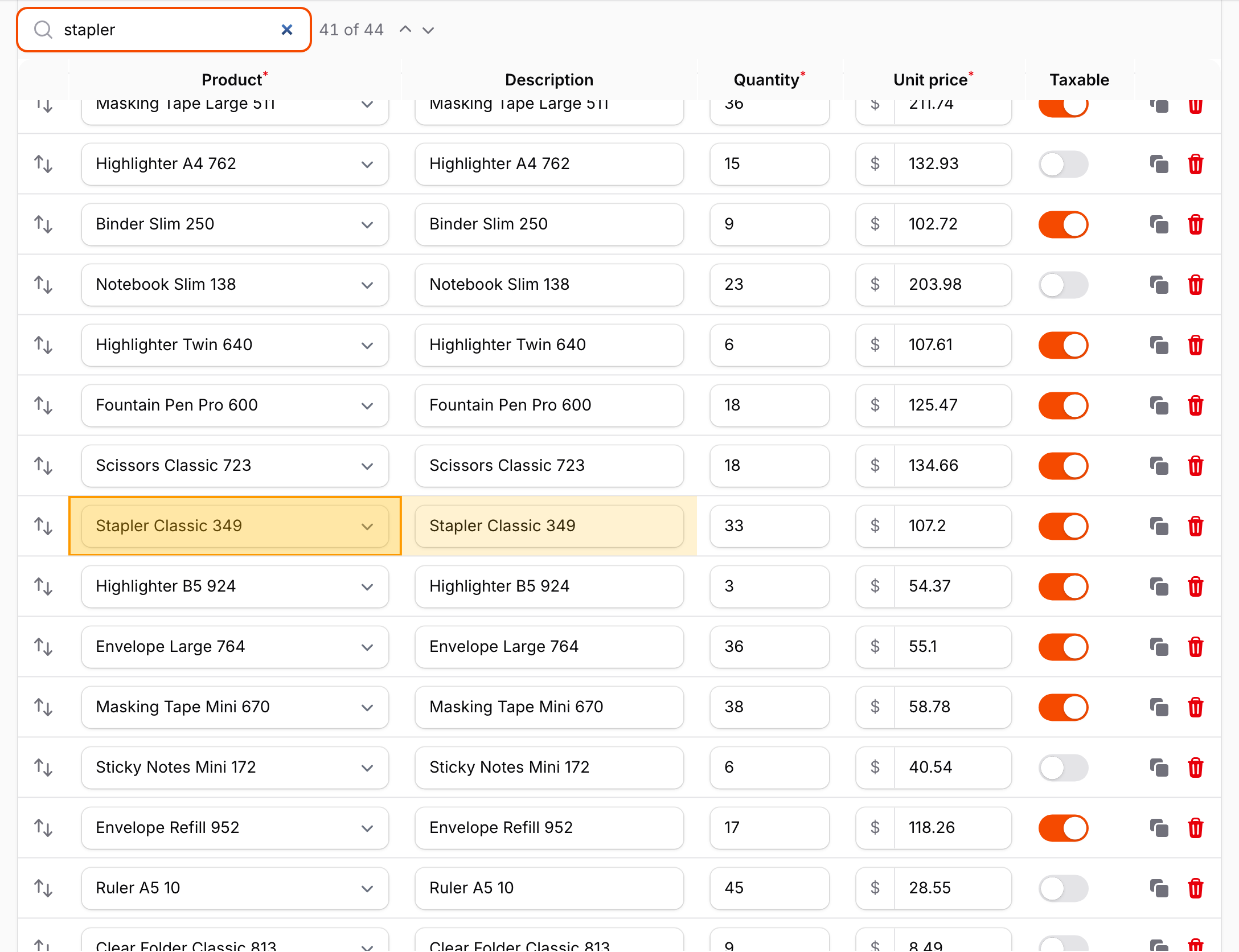Enable taxable for Highlighter A4 762
1239x952 pixels.
(1063, 165)
